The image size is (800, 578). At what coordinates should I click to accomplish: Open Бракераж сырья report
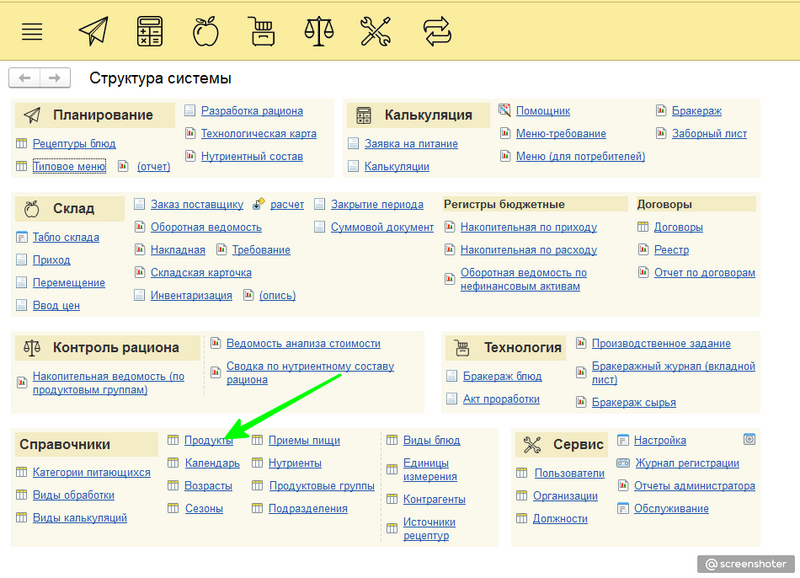(633, 402)
